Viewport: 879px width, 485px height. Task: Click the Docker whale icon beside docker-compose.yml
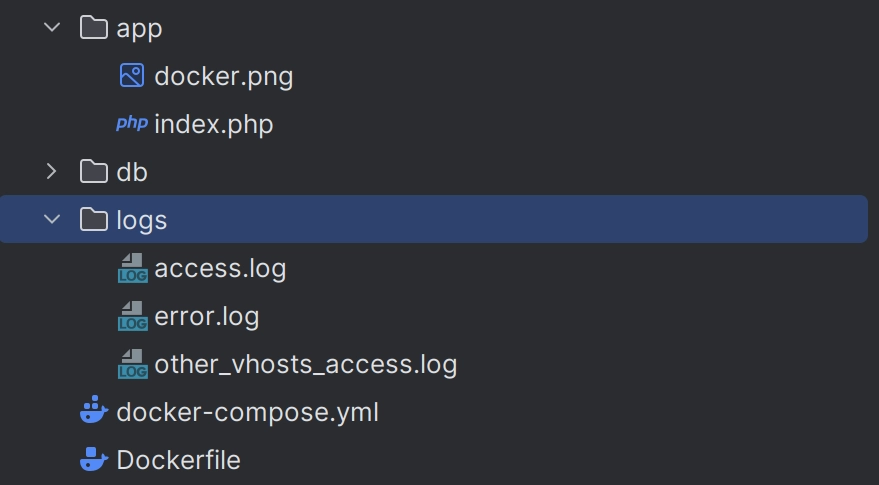[x=93, y=411]
